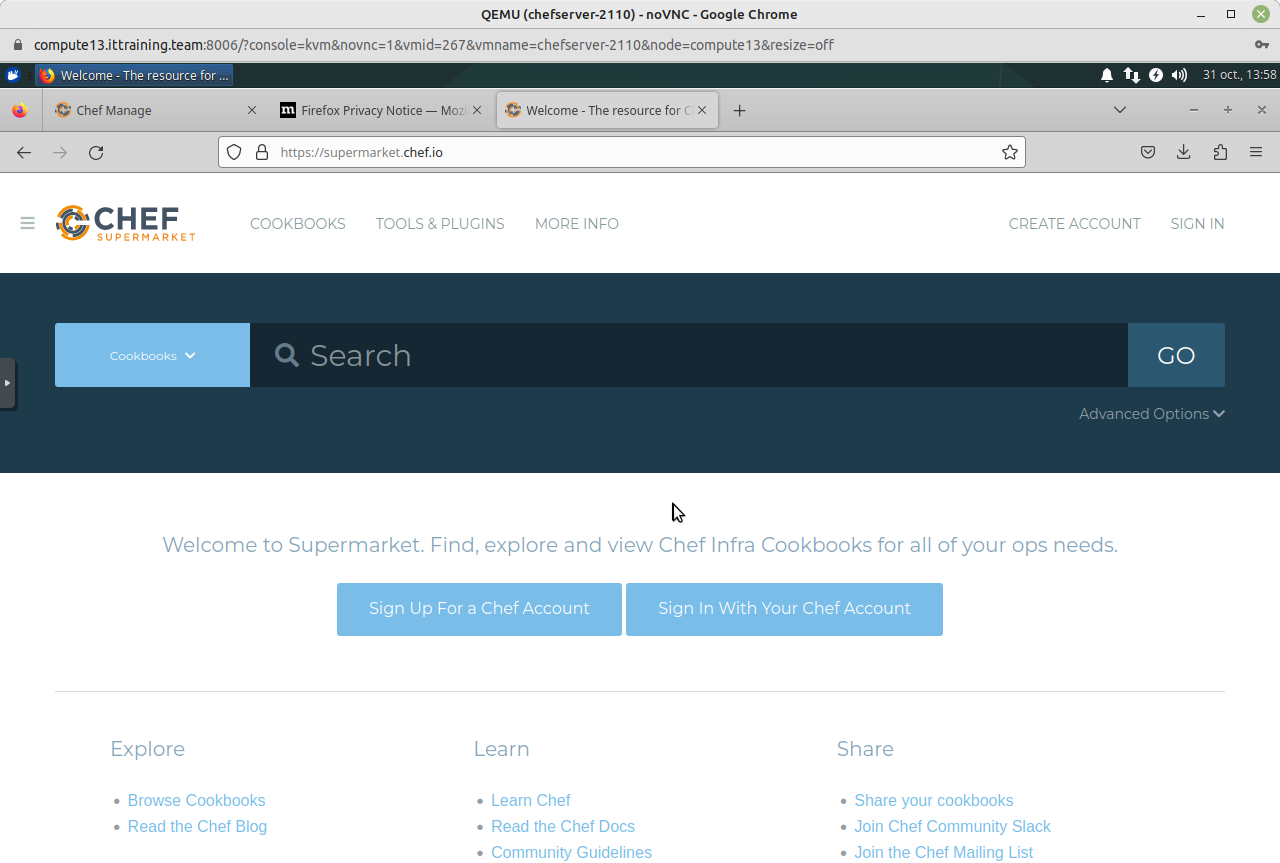Reload the page in Firefox
The height and width of the screenshot is (863, 1280).
[96, 152]
